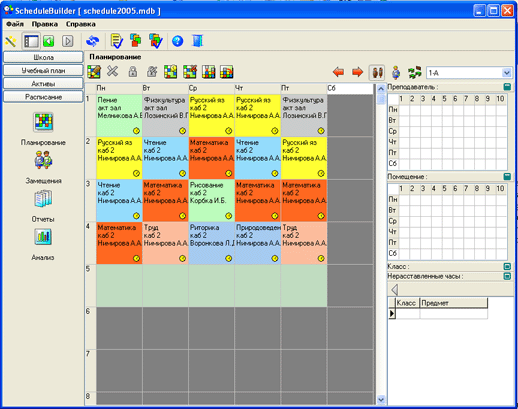Open help via blue question mark icon
The width and height of the screenshot is (518, 409).
pos(178,41)
